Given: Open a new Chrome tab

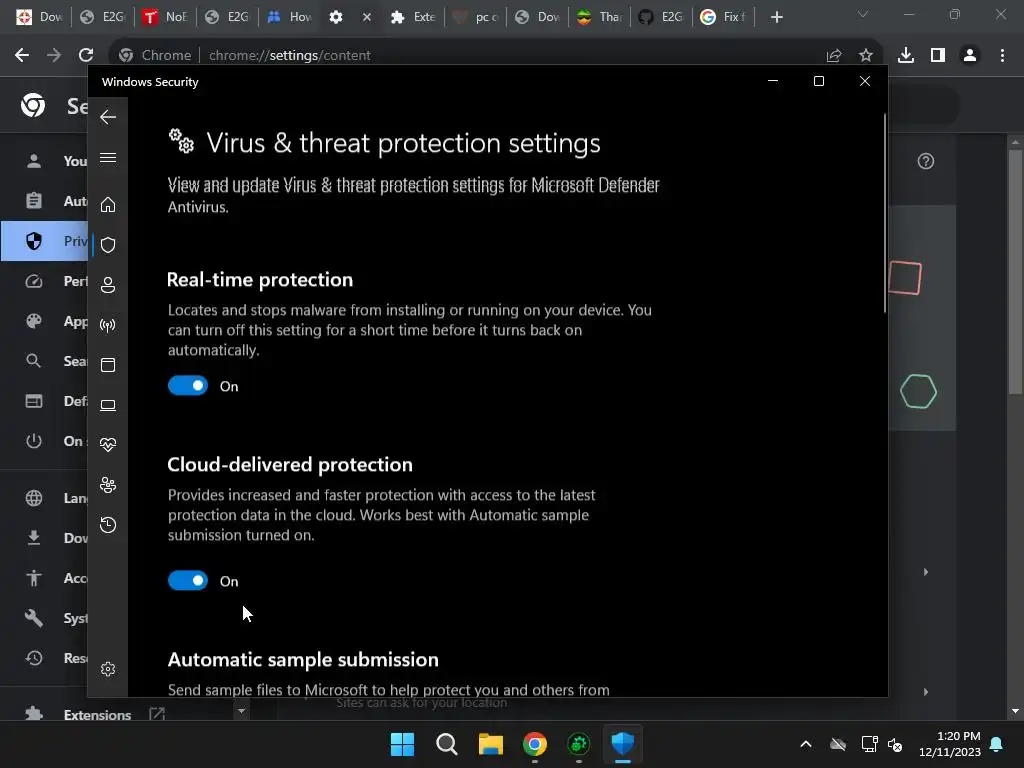Looking at the screenshot, I should pos(776,17).
